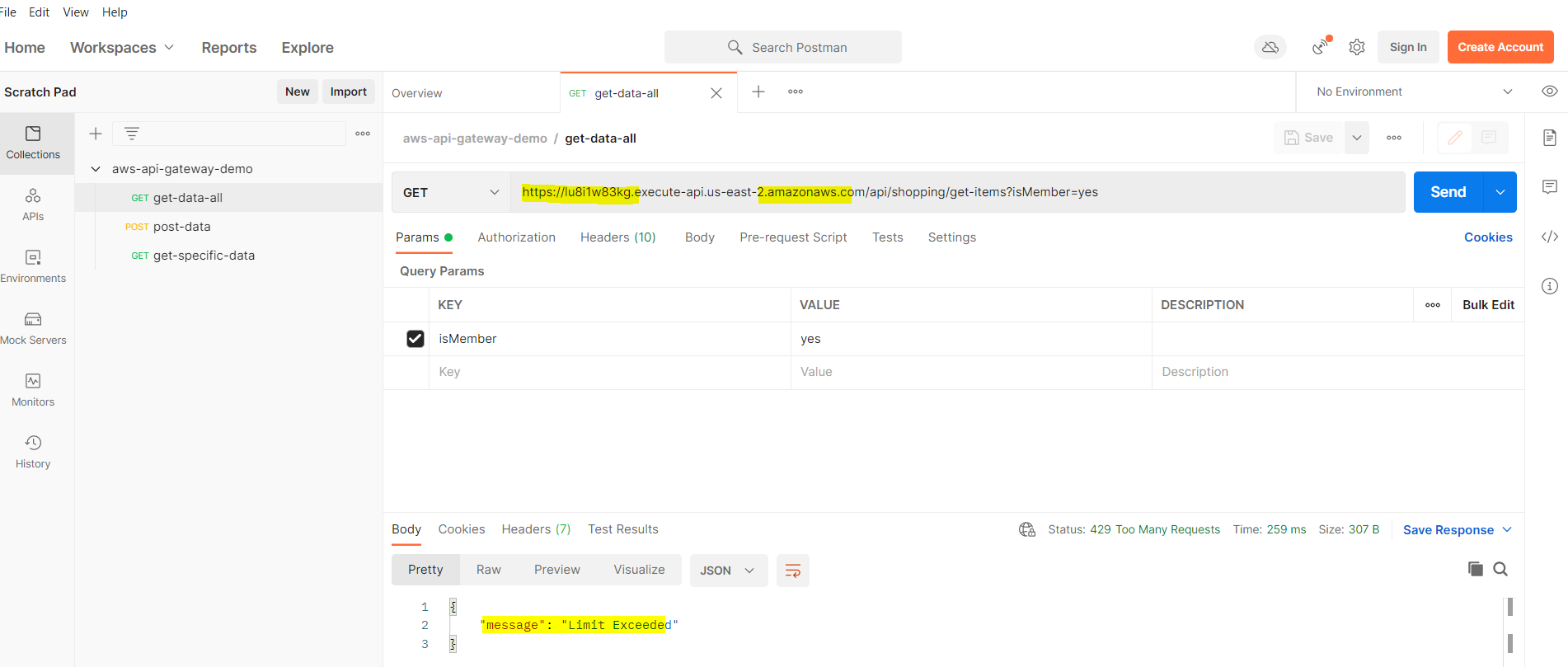The image size is (1568, 667).
Task: Click the Search Postman field
Action: click(783, 47)
